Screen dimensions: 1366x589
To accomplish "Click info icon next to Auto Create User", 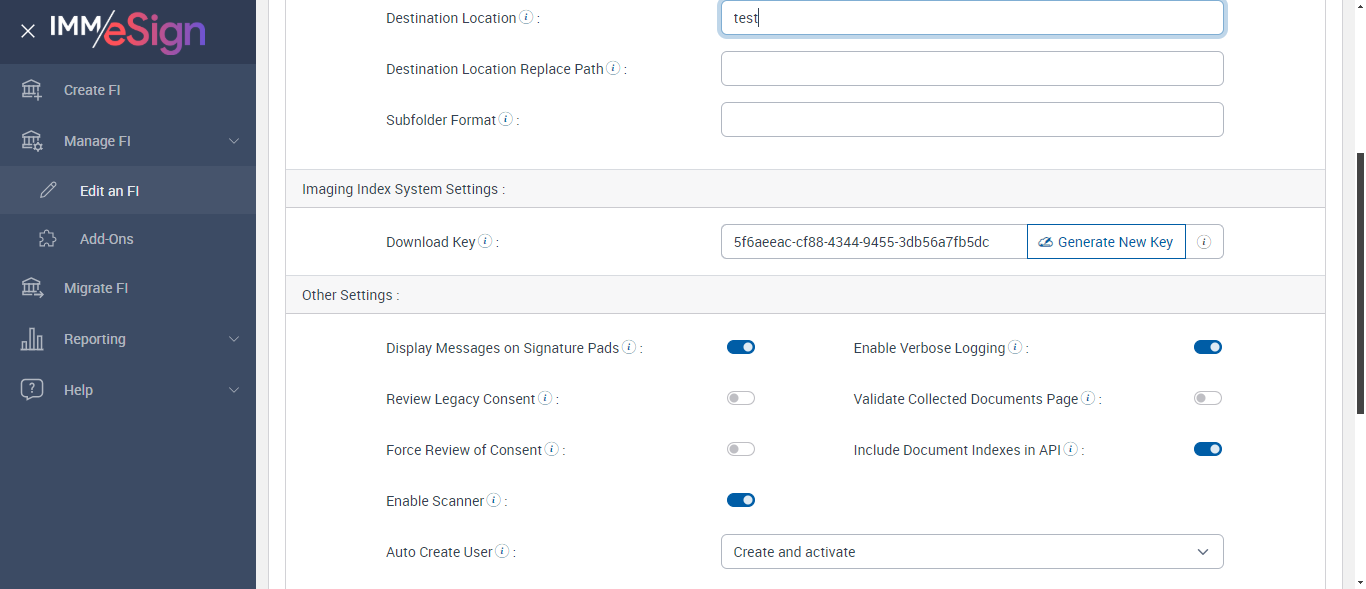I will (x=502, y=552).
